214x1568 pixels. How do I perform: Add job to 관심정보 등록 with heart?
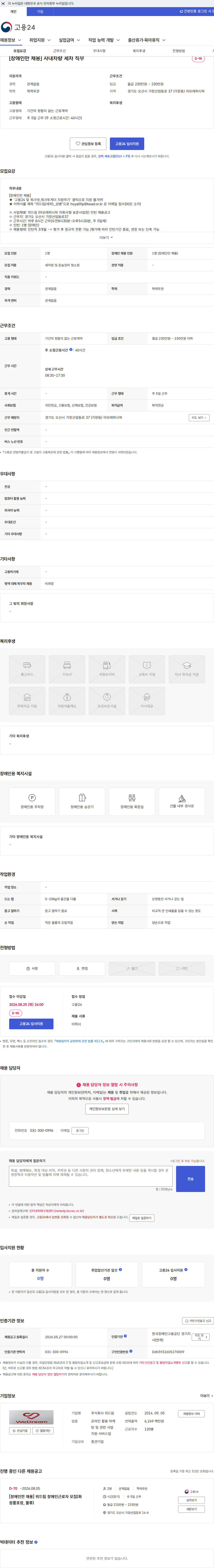point(88,144)
